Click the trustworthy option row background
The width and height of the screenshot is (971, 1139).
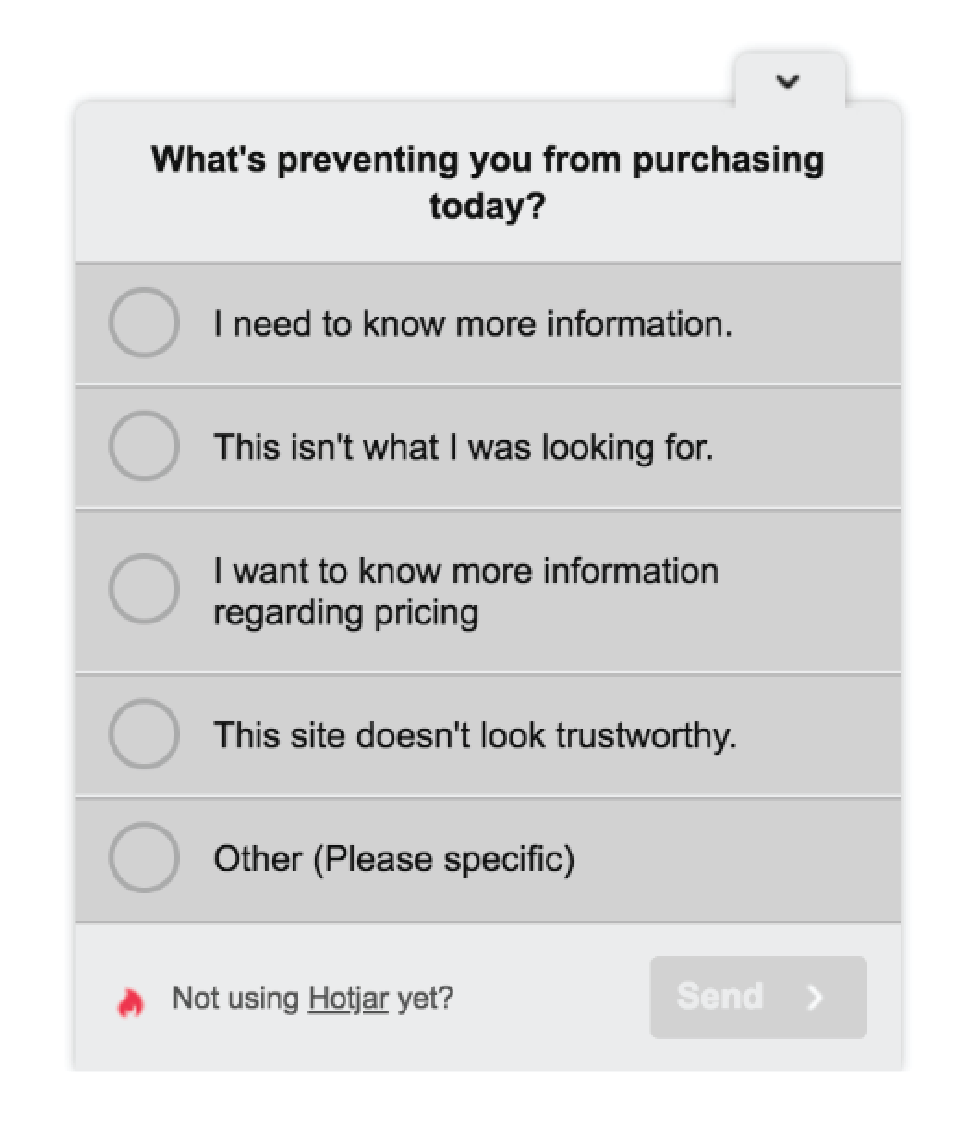pos(488,735)
